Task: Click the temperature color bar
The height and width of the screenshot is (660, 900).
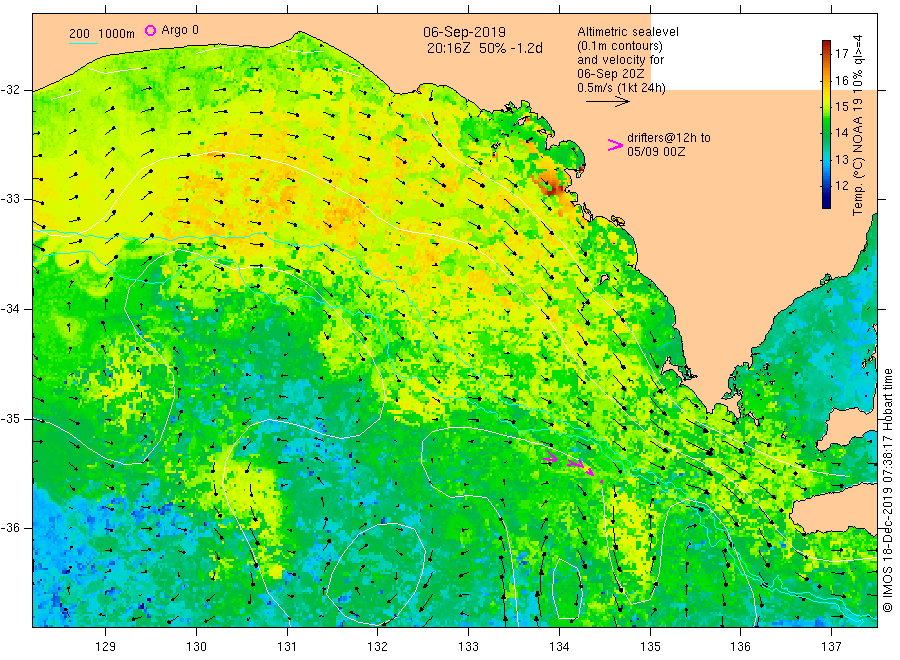Action: tap(827, 124)
